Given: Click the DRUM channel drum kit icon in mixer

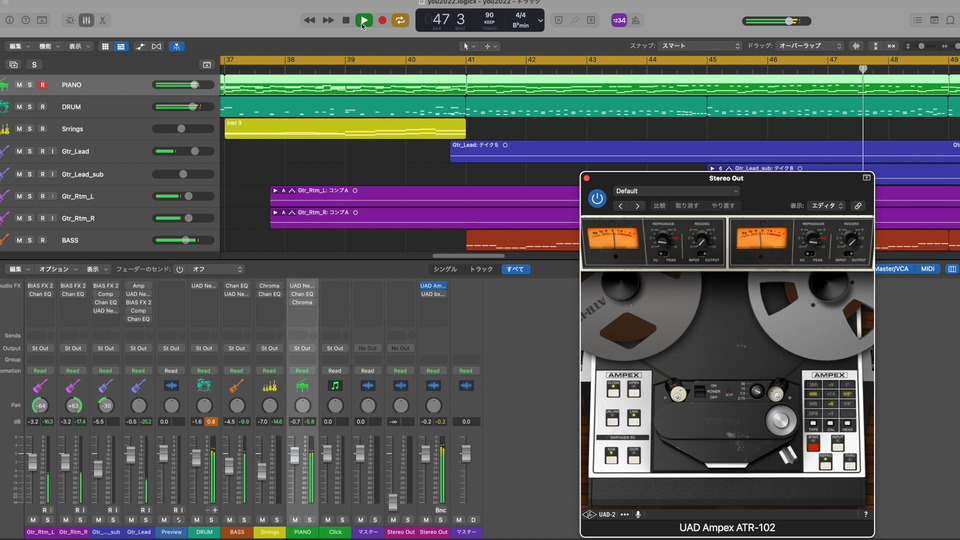Looking at the screenshot, I should 204,386.
